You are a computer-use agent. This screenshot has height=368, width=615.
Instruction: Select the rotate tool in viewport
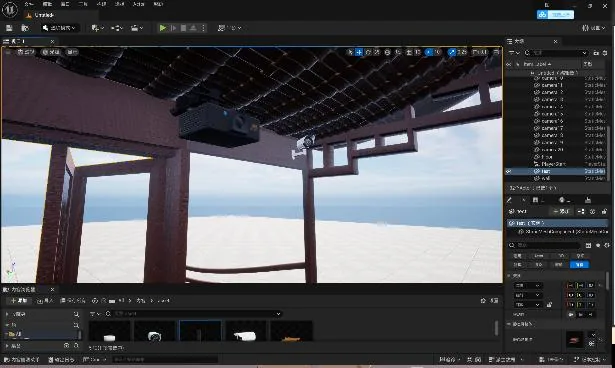(368, 52)
